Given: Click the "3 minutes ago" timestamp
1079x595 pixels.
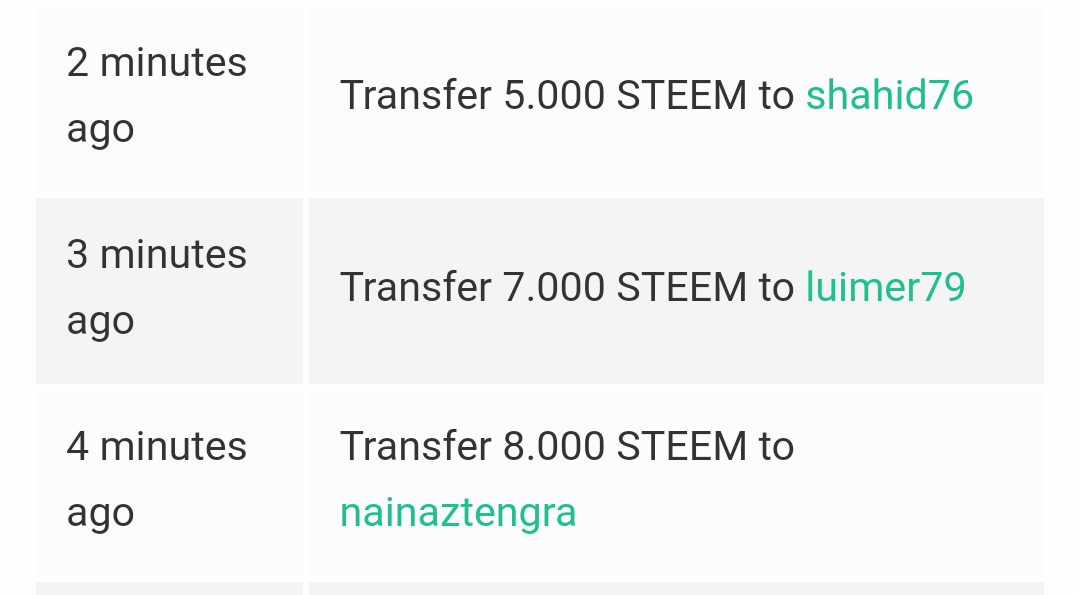Looking at the screenshot, I should tap(156, 288).
